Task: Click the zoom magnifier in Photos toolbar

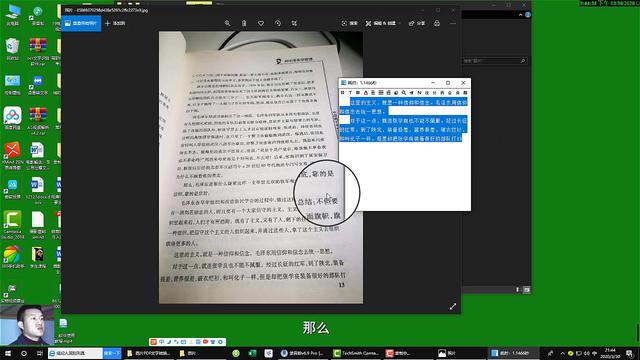Action: click(227, 23)
